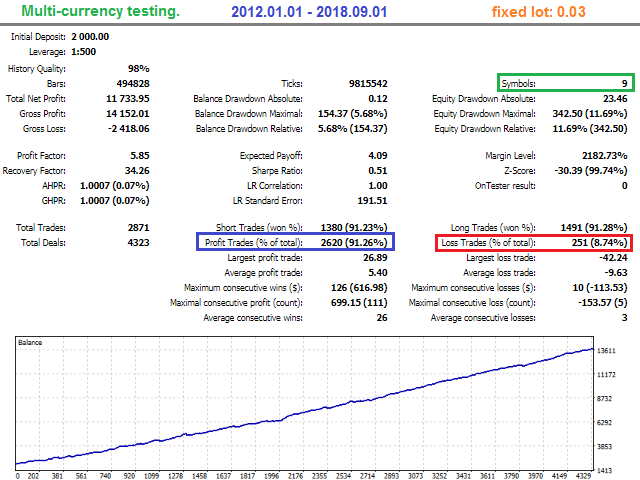Viewport: 640px width, 480px height.
Task: Select Gross Profit value 14 152.01
Action: tap(128, 114)
